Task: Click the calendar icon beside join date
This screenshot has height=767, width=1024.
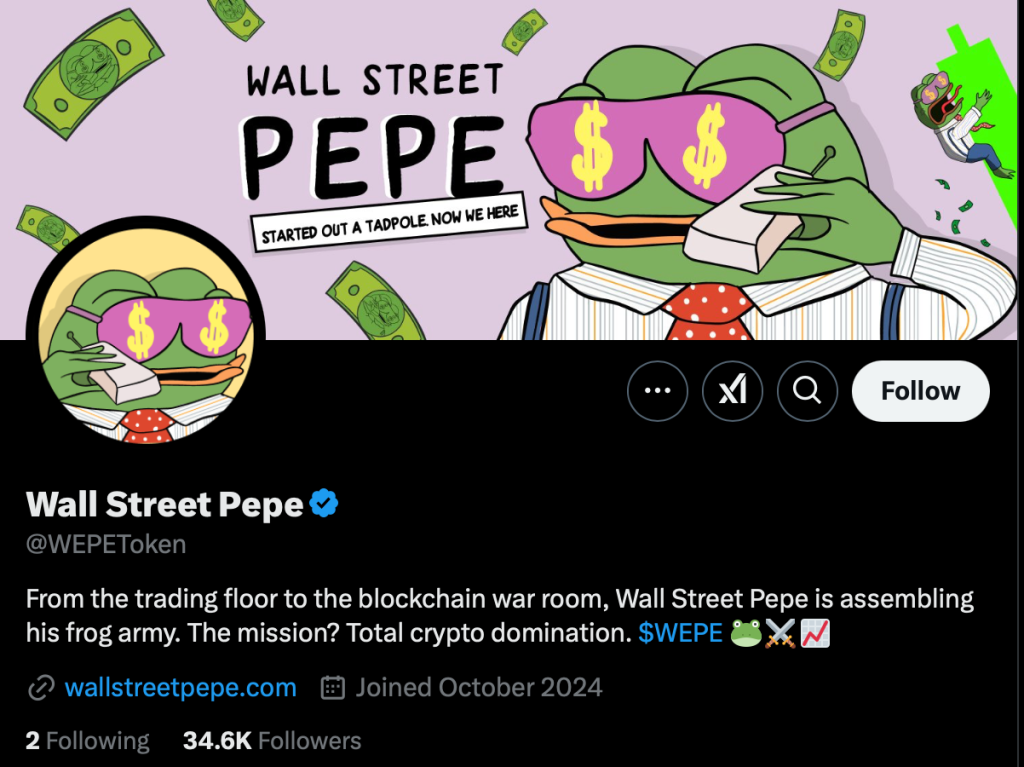Action: point(333,688)
